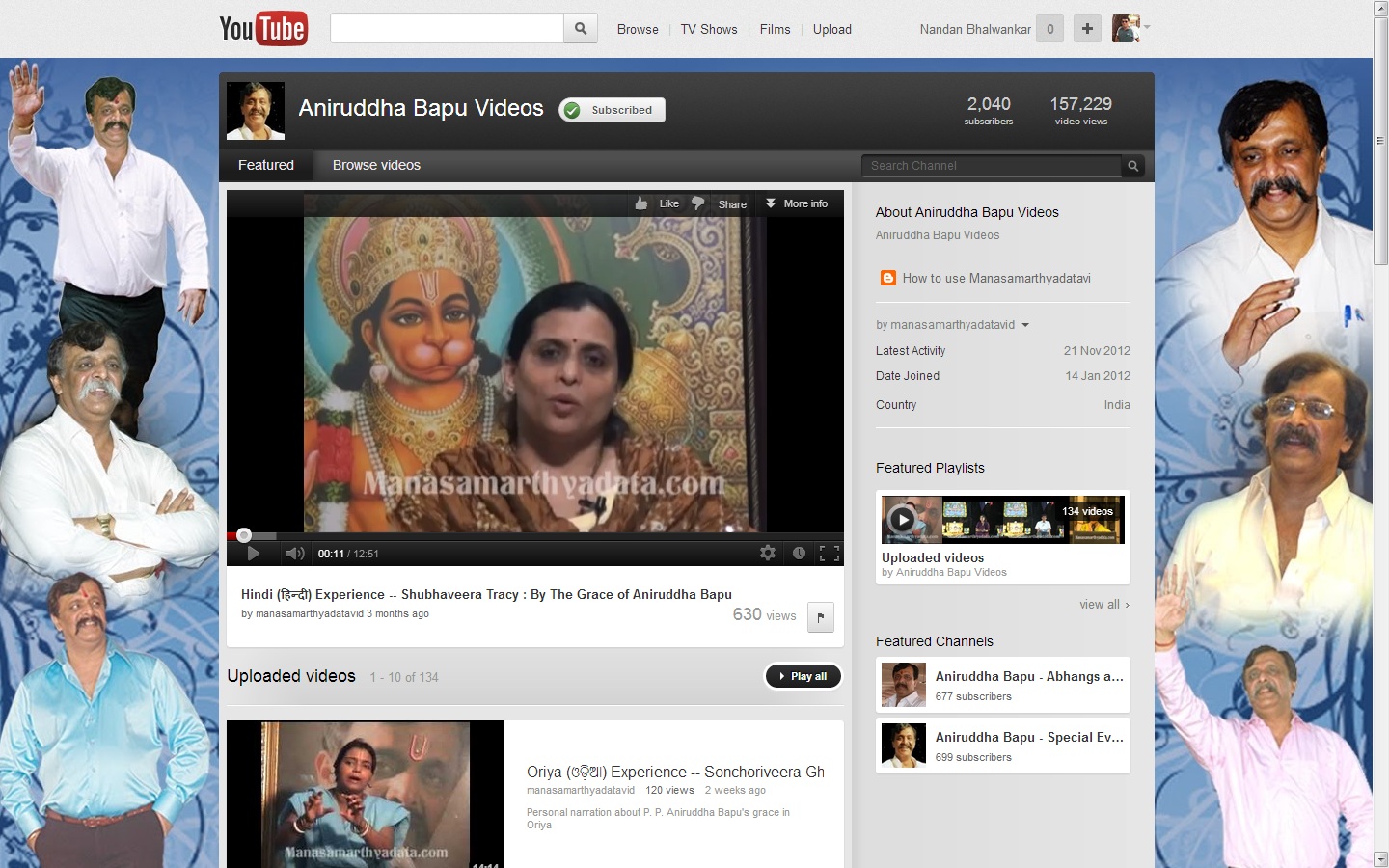Click the thumbs up Like icon
This screenshot has height=868, width=1389.
coord(641,203)
